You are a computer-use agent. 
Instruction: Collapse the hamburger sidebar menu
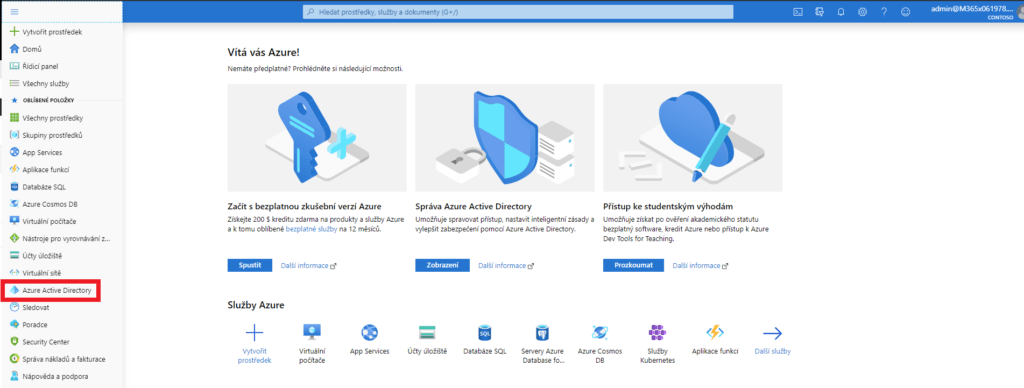coord(14,12)
